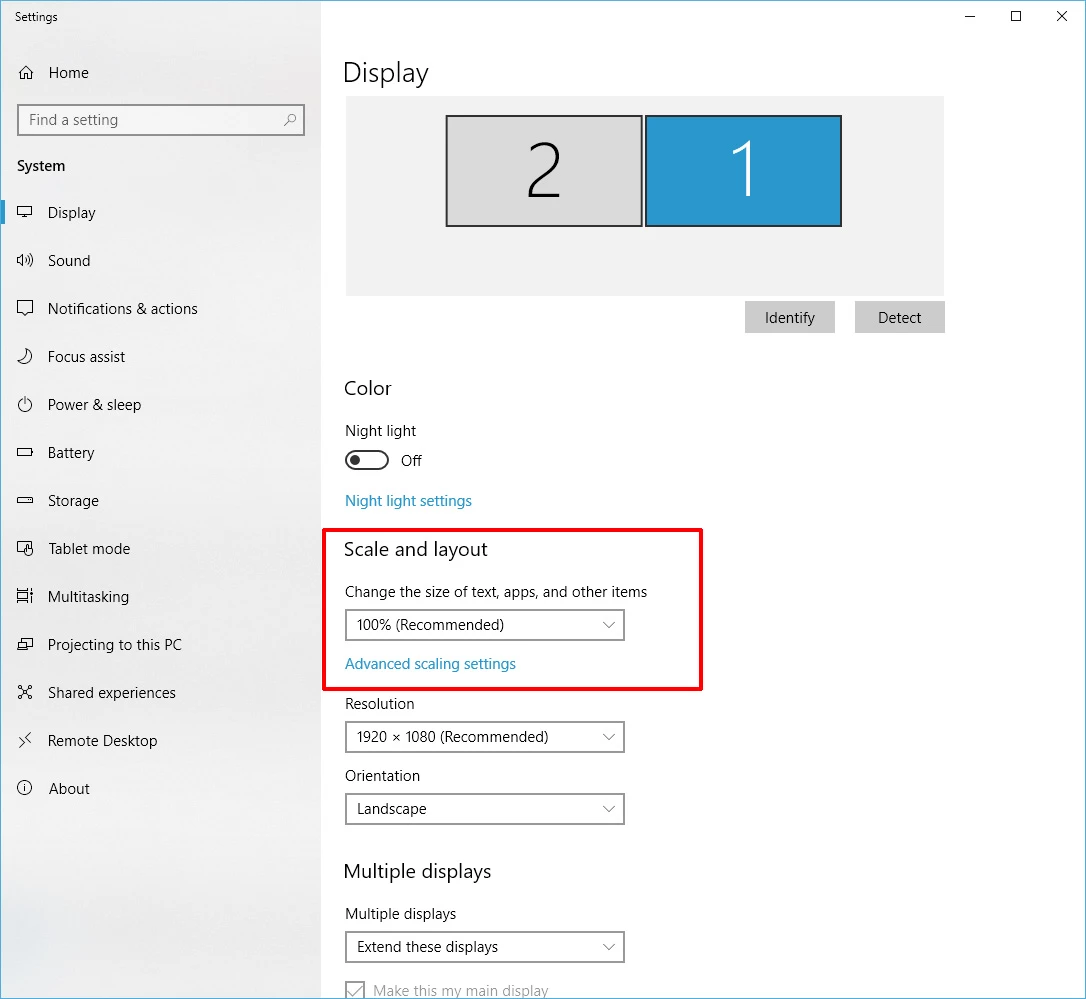Close the Settings window
This screenshot has width=1086, height=999.
(1061, 16)
